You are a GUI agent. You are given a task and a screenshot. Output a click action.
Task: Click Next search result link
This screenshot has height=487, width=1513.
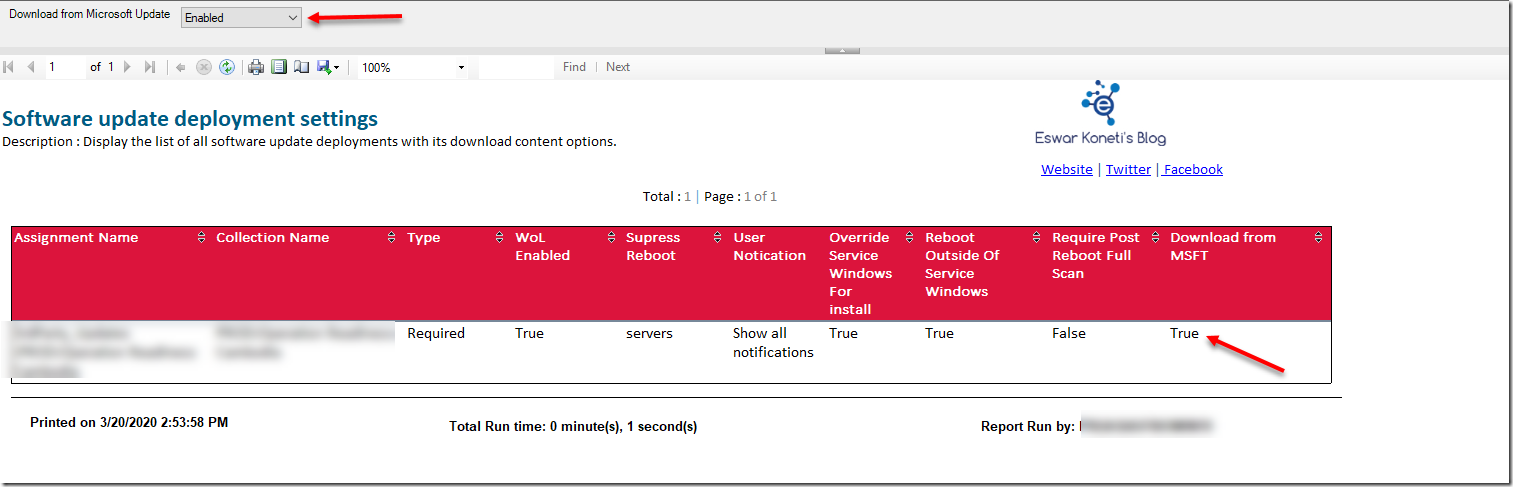point(618,67)
